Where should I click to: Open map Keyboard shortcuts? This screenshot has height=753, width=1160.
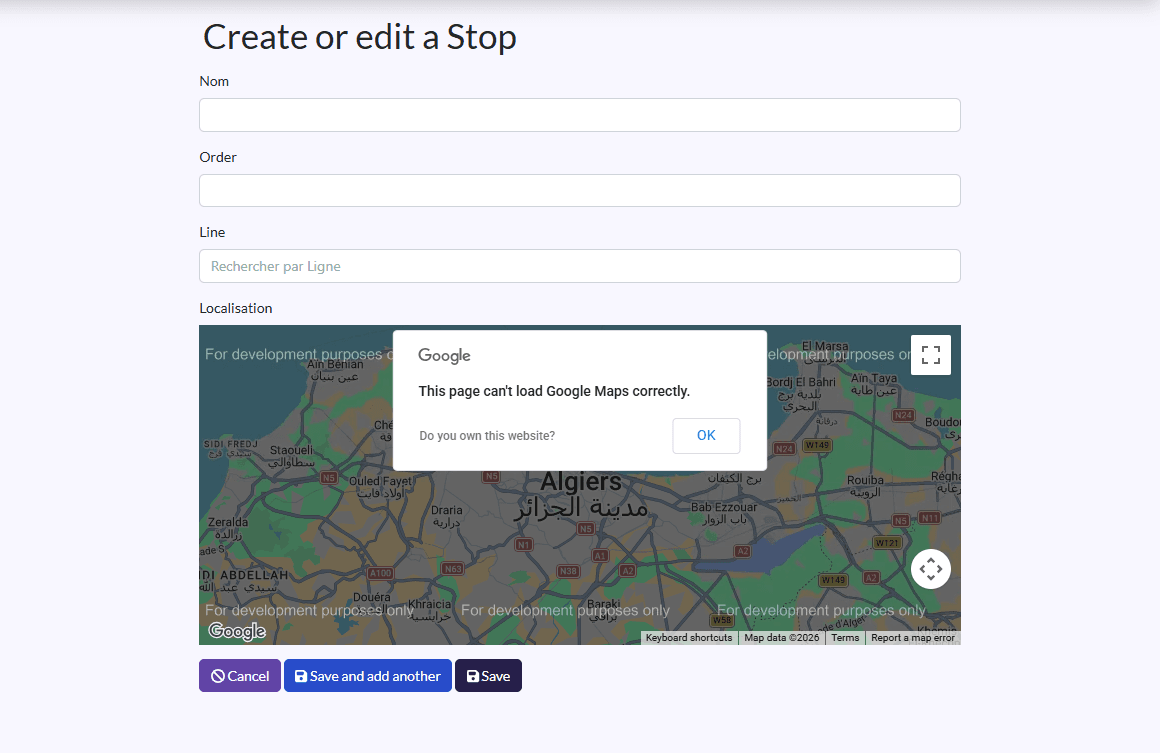(689, 638)
